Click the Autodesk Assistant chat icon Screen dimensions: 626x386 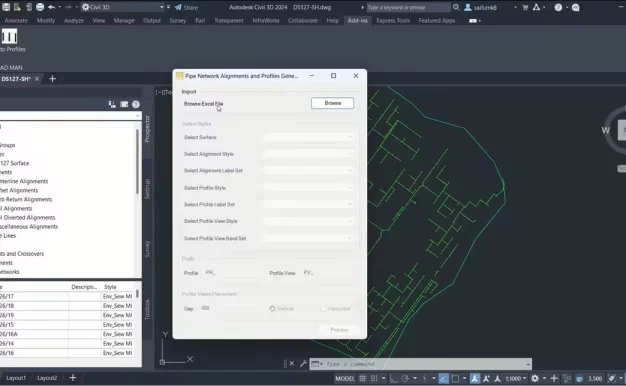tap(575, 7)
